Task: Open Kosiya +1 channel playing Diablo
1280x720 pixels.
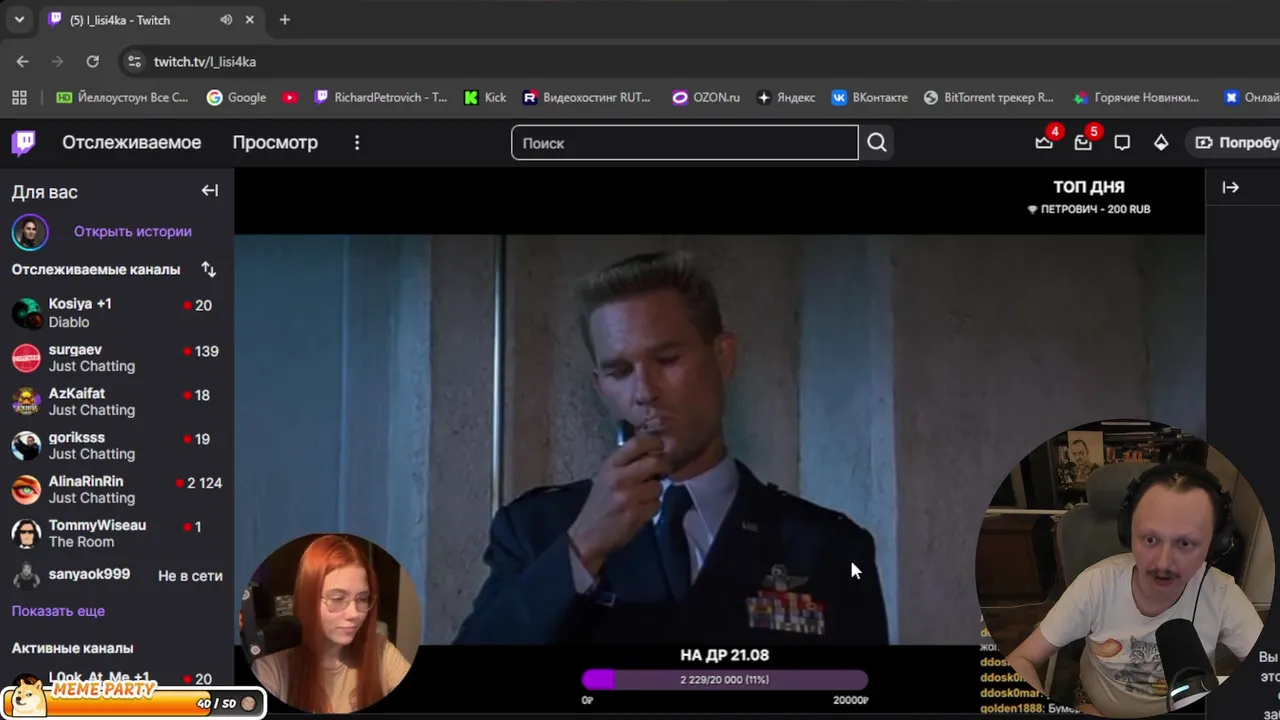Action: pyautogui.click(x=117, y=313)
